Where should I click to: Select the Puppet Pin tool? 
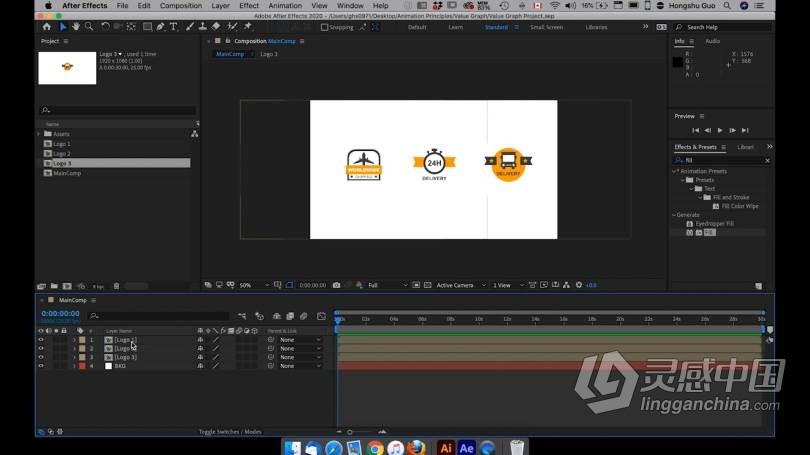point(248,27)
